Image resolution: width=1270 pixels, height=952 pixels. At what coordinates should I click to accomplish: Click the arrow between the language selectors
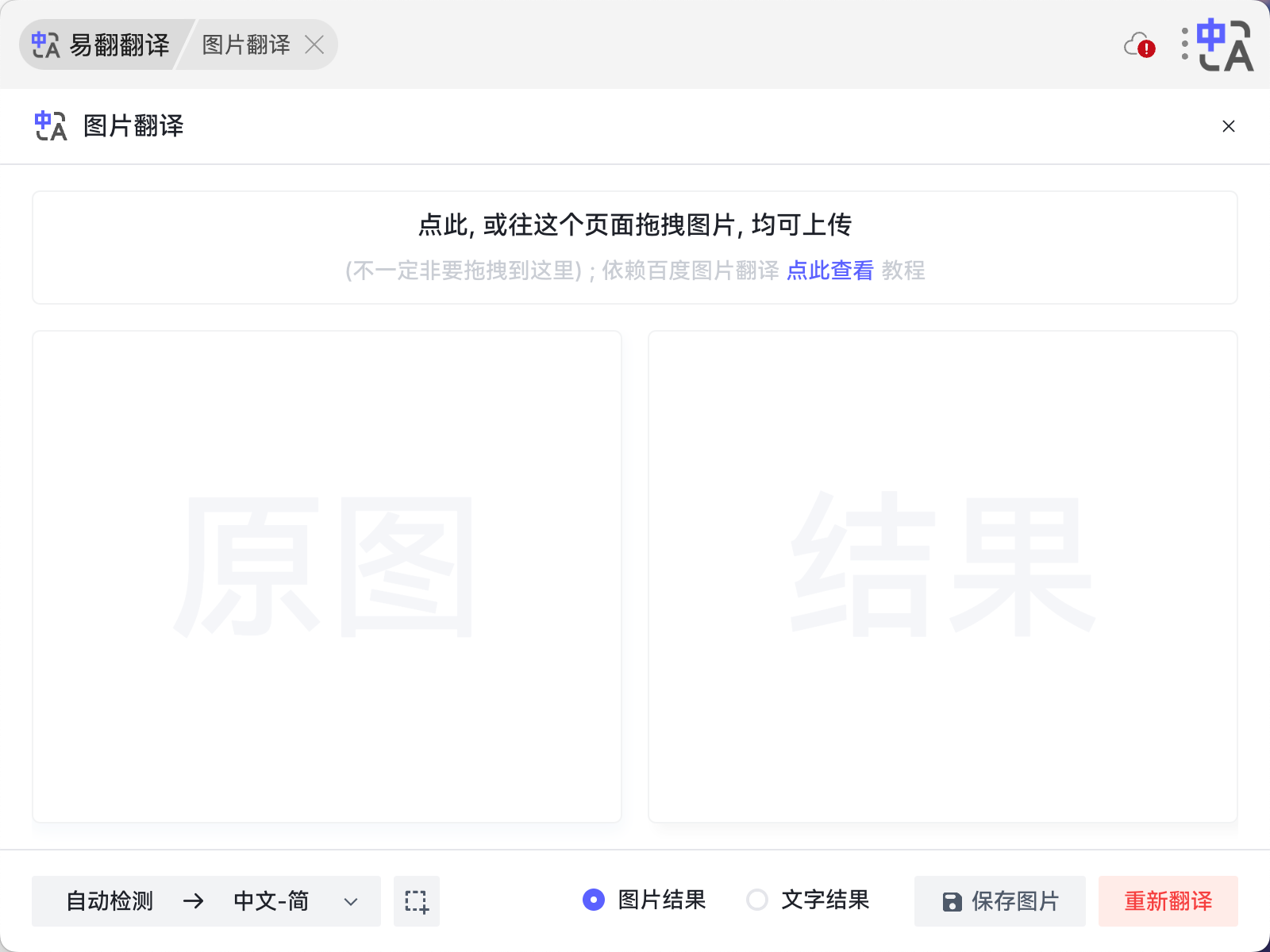[x=193, y=901]
